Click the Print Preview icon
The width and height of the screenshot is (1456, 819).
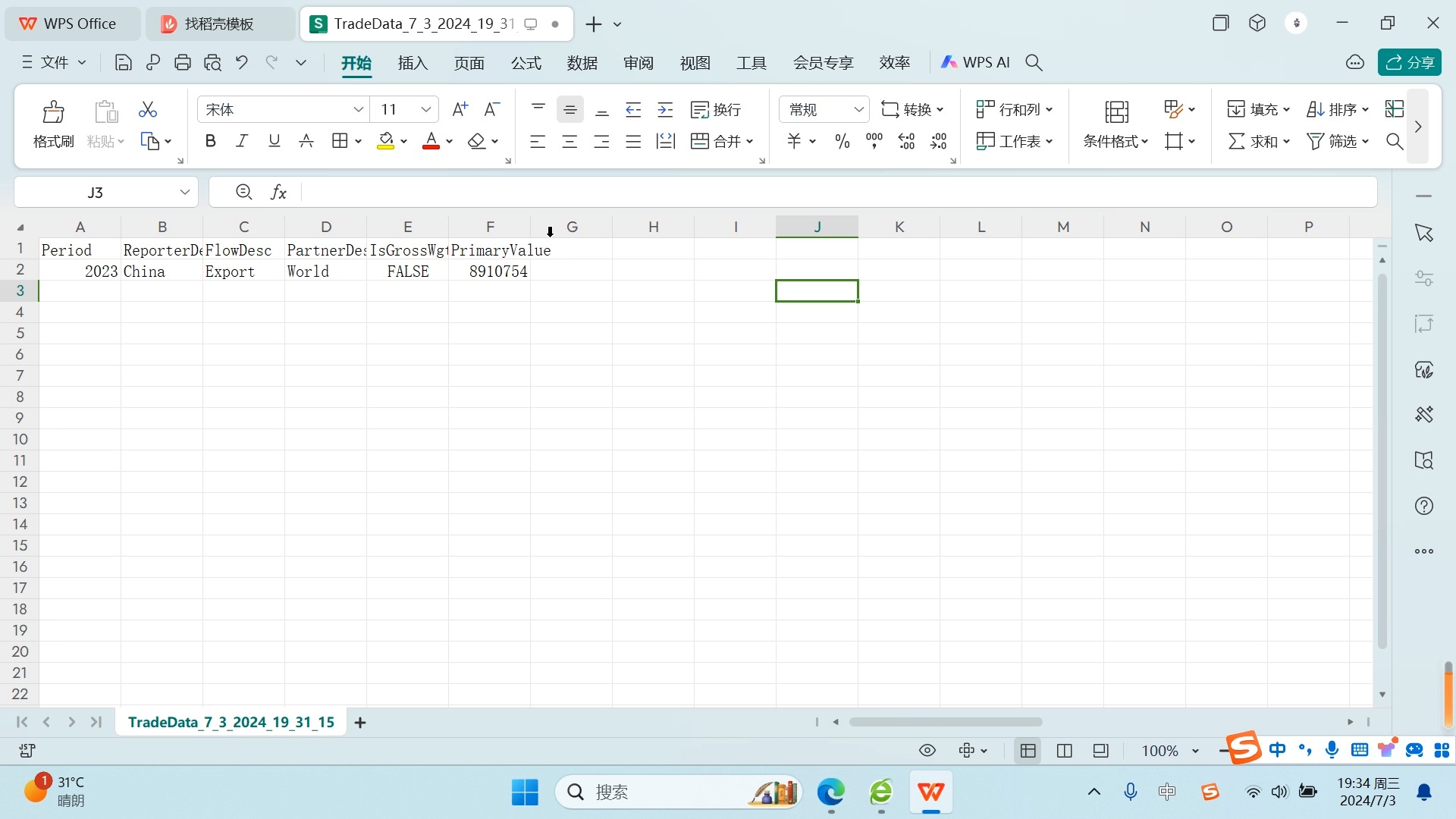coord(212,63)
